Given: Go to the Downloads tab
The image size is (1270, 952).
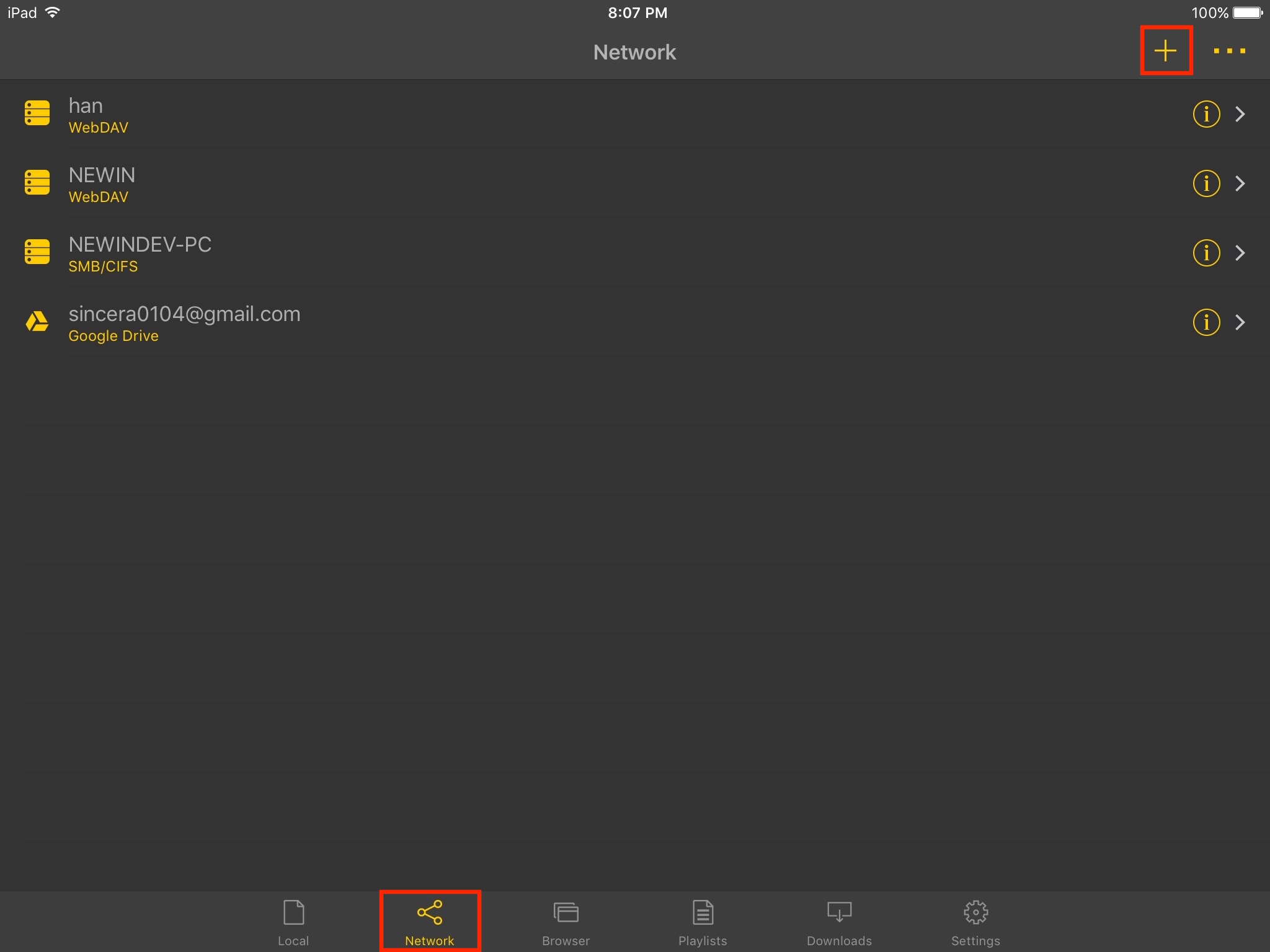Looking at the screenshot, I should [839, 923].
